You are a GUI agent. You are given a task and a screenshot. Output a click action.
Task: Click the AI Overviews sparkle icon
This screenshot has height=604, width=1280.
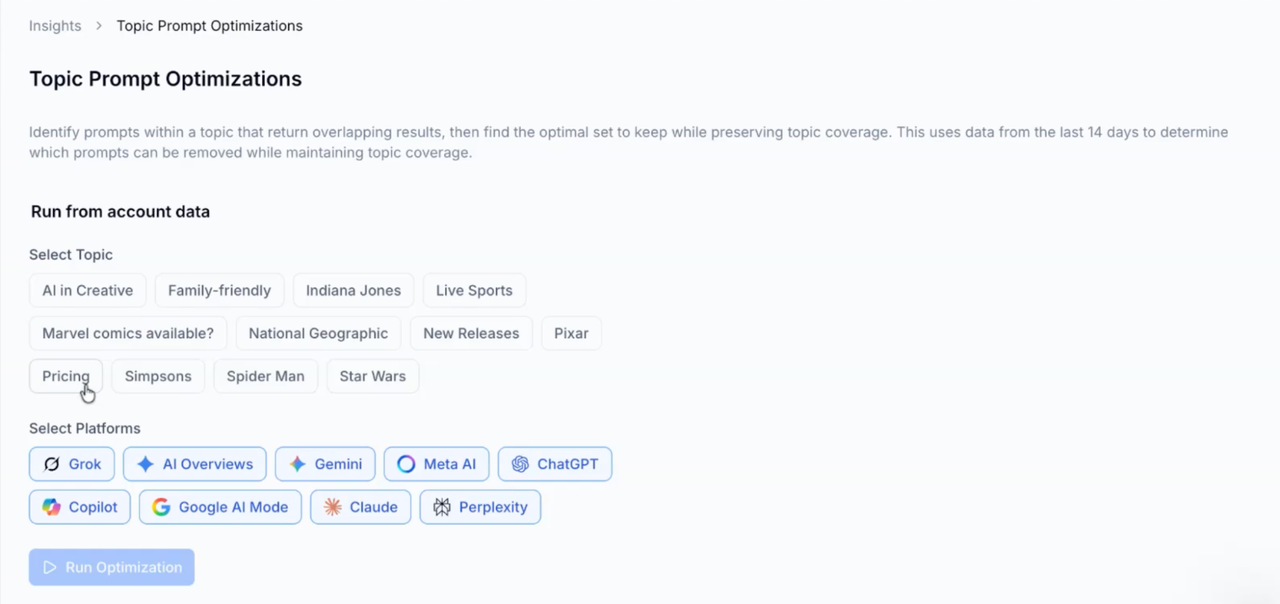[x=145, y=464]
